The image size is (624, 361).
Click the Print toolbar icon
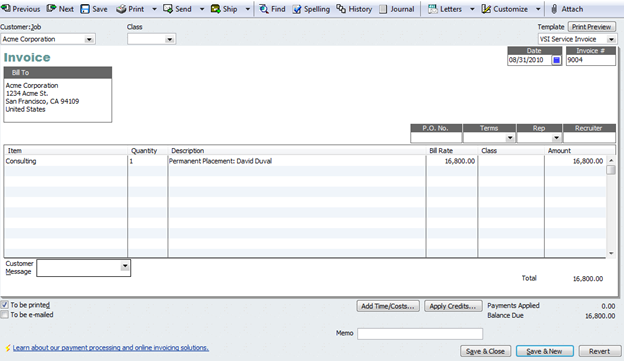pos(130,9)
